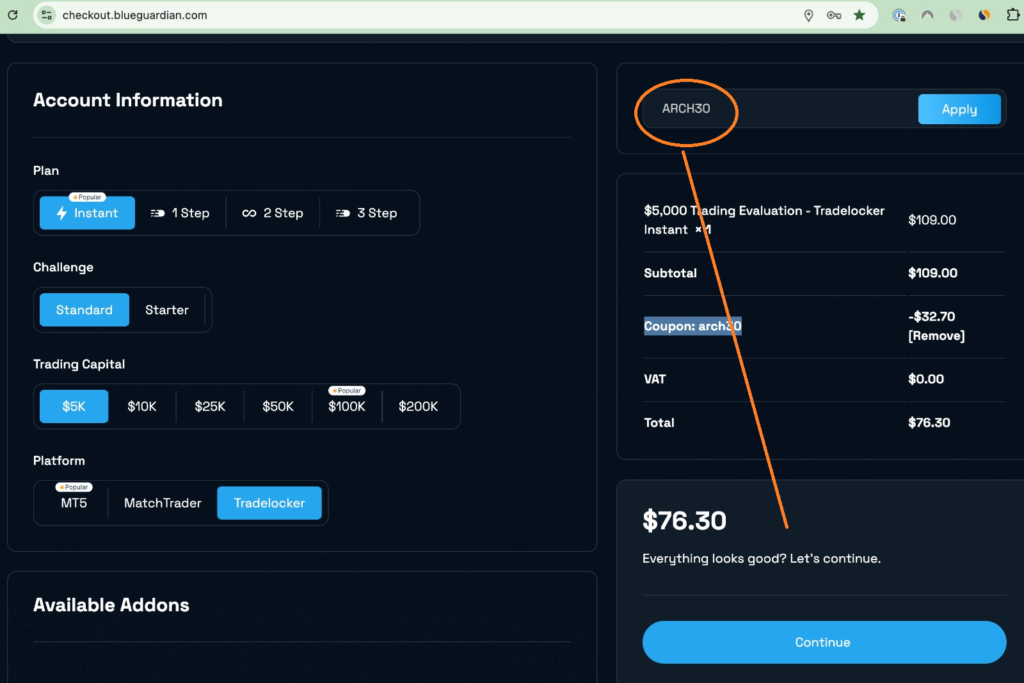Click the browser reload page icon
The height and width of the screenshot is (683, 1024).
click(x=12, y=15)
